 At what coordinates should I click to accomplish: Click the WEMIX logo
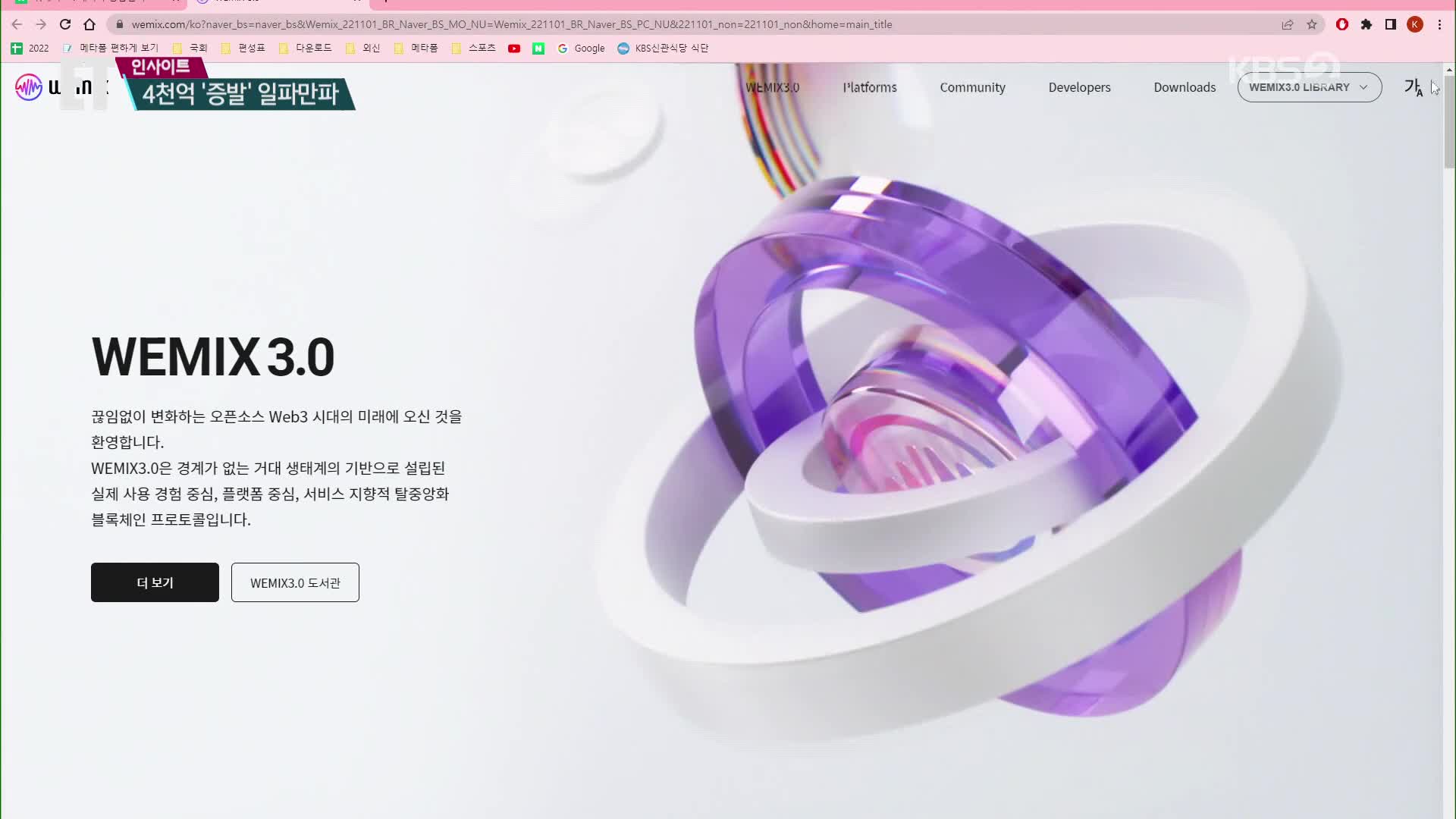(x=61, y=87)
